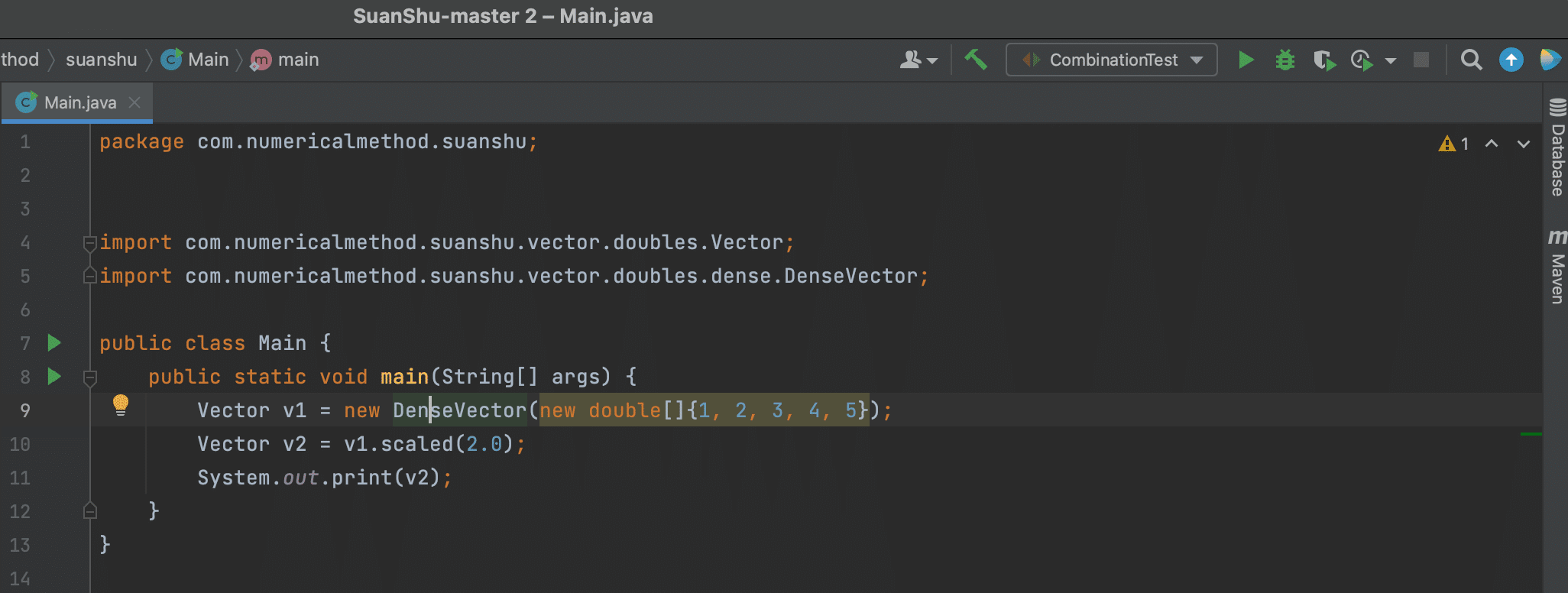
Task: Click the thod breadcrumb
Action: [x=20, y=60]
